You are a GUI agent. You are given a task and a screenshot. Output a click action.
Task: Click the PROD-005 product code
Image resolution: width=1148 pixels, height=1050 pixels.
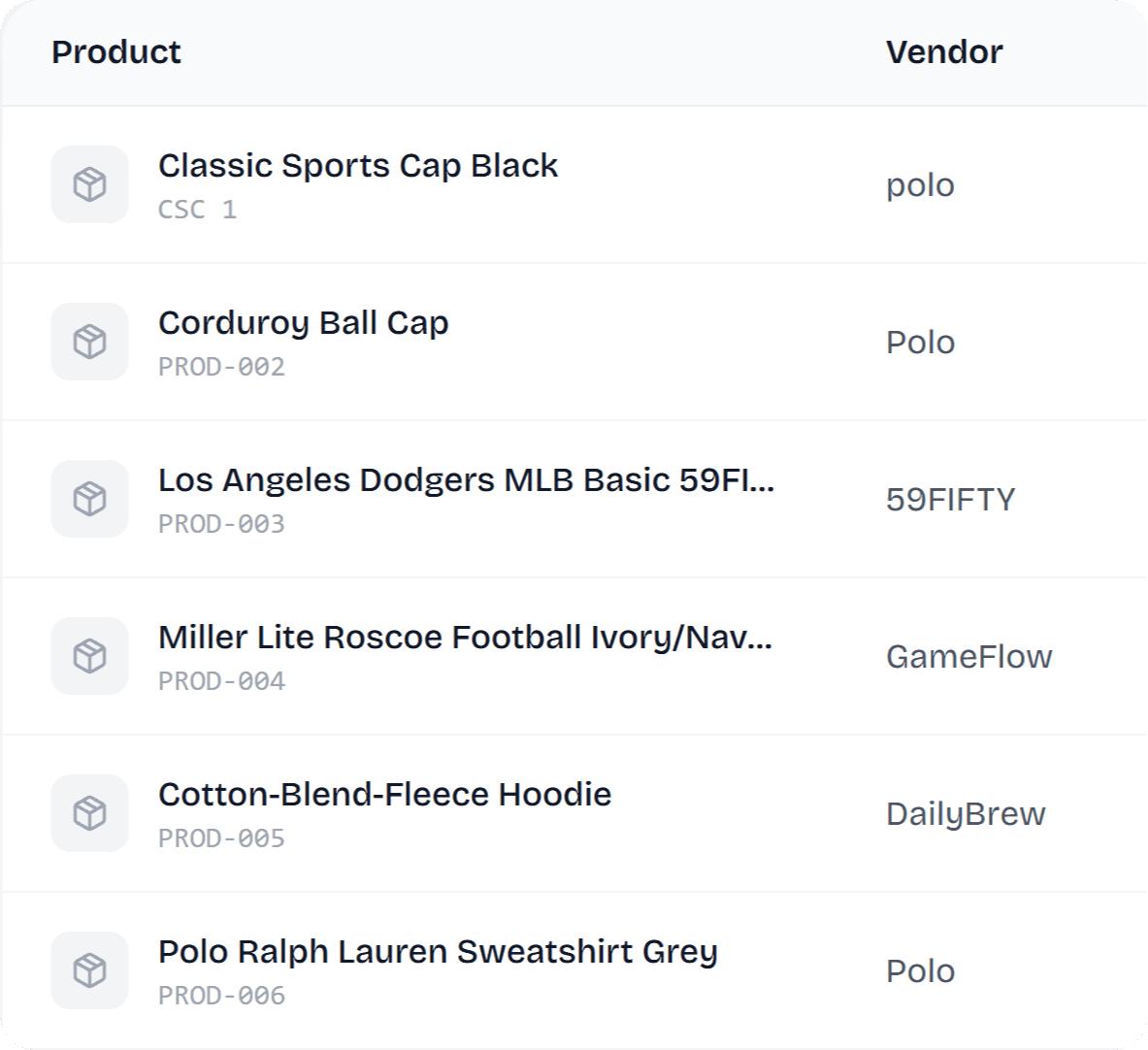(221, 838)
